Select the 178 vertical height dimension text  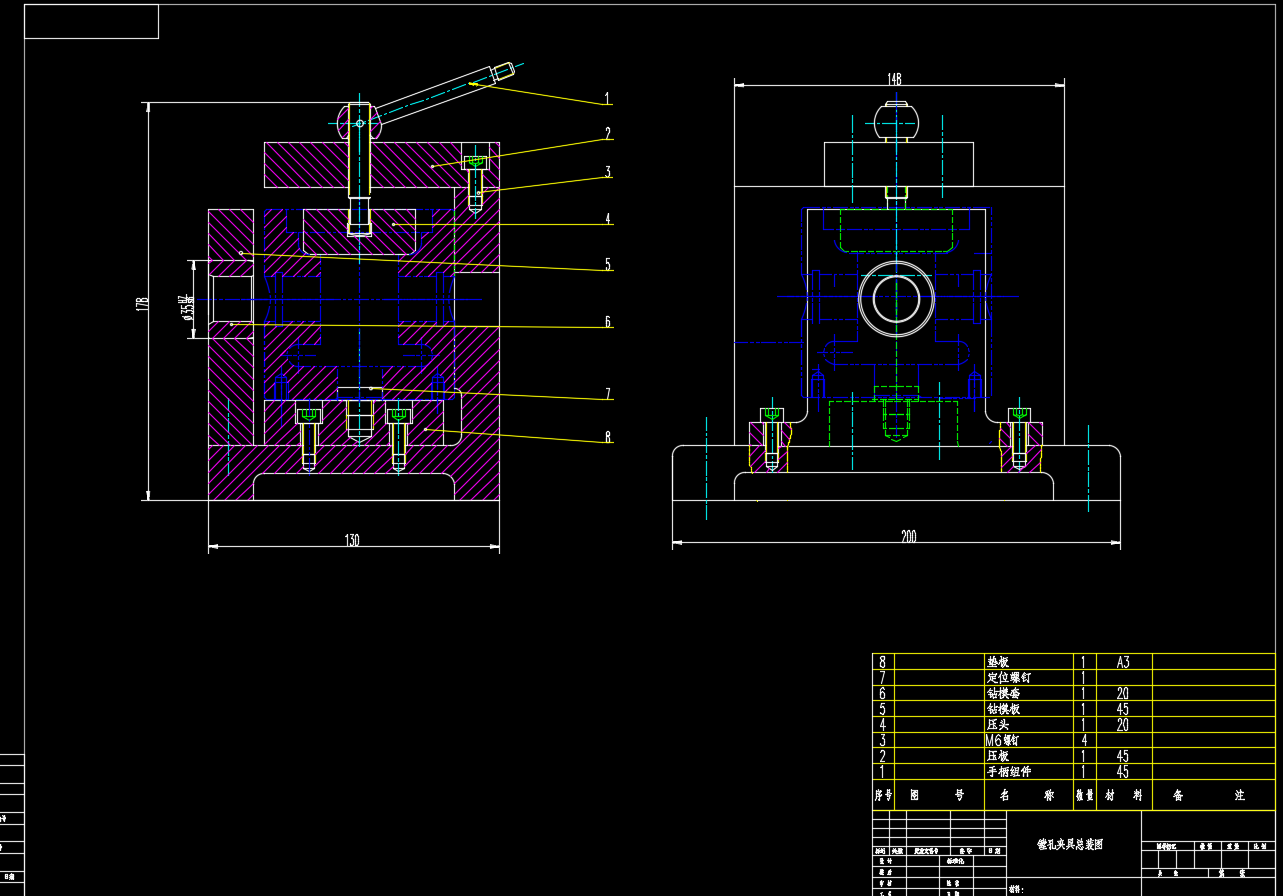[x=142, y=304]
